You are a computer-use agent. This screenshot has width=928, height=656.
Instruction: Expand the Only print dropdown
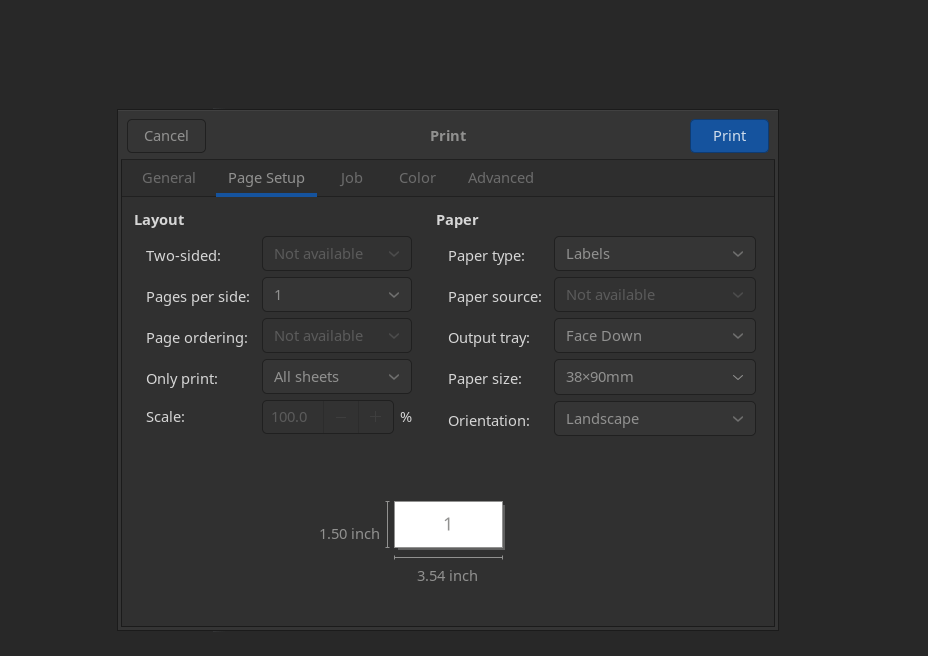pyautogui.click(x=336, y=377)
